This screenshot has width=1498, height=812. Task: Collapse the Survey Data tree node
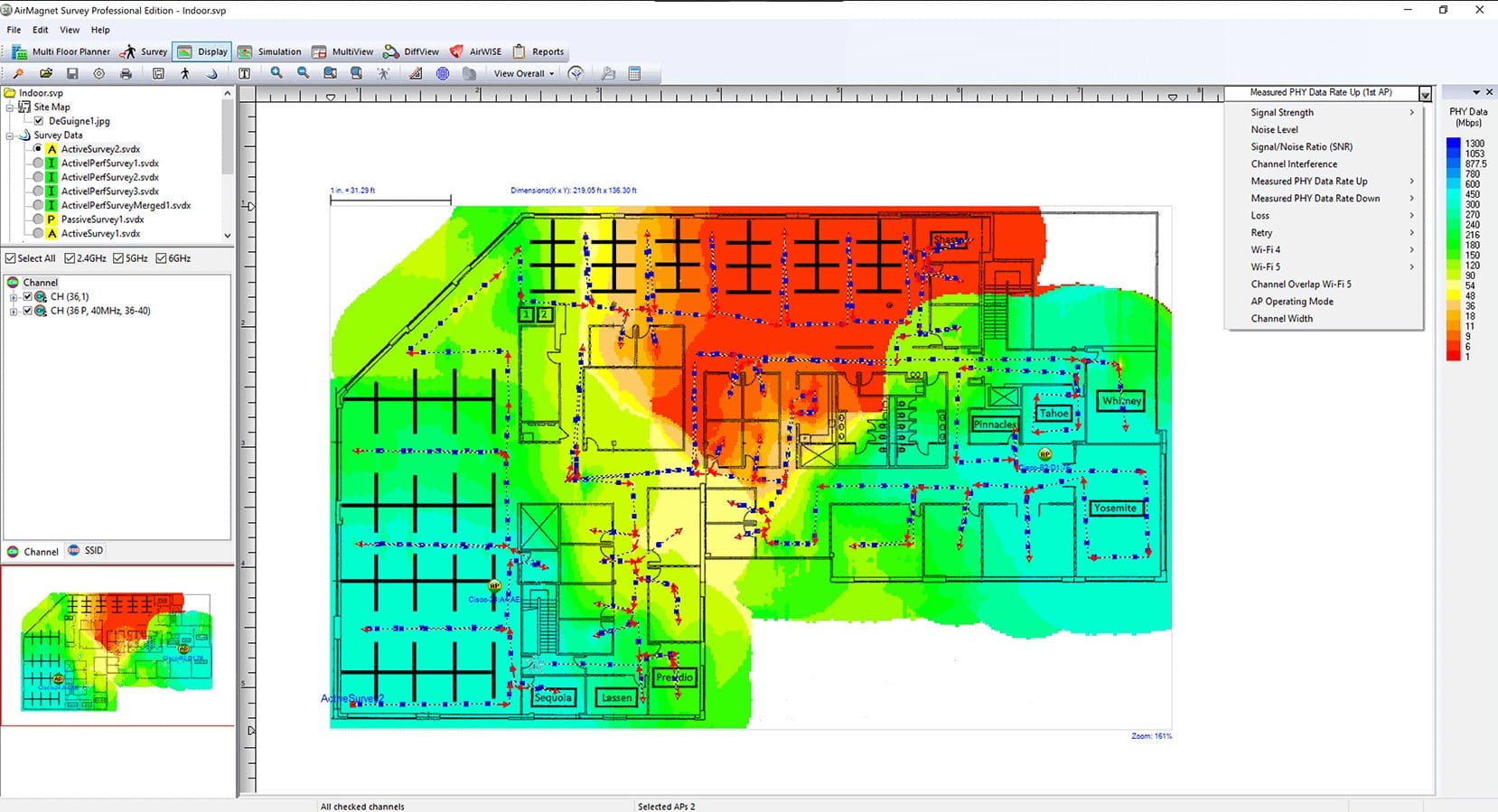10,135
